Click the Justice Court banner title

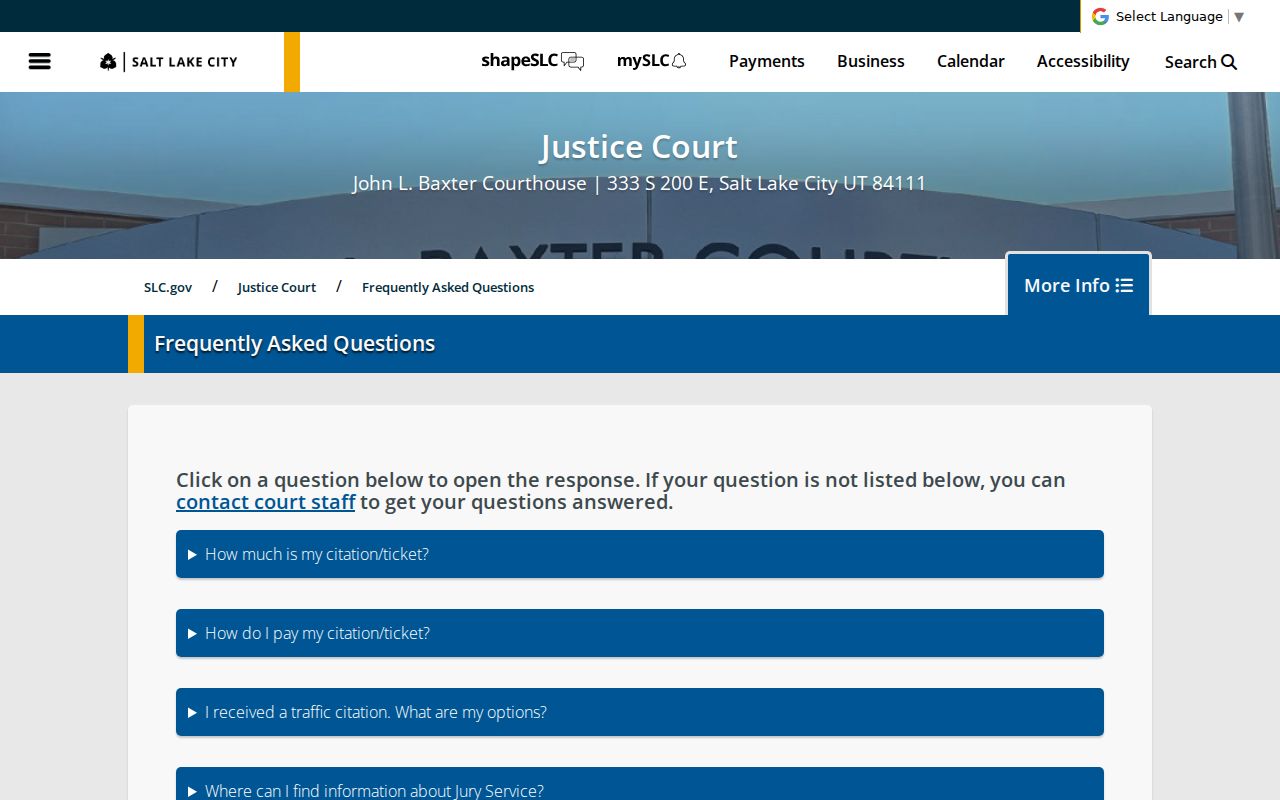[x=639, y=147]
